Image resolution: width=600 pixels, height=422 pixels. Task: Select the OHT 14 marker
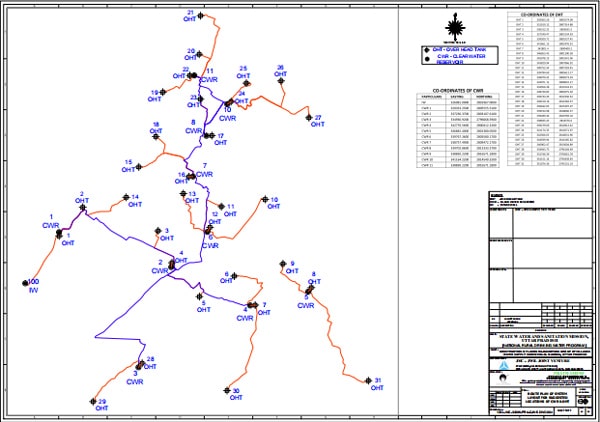tap(125, 198)
